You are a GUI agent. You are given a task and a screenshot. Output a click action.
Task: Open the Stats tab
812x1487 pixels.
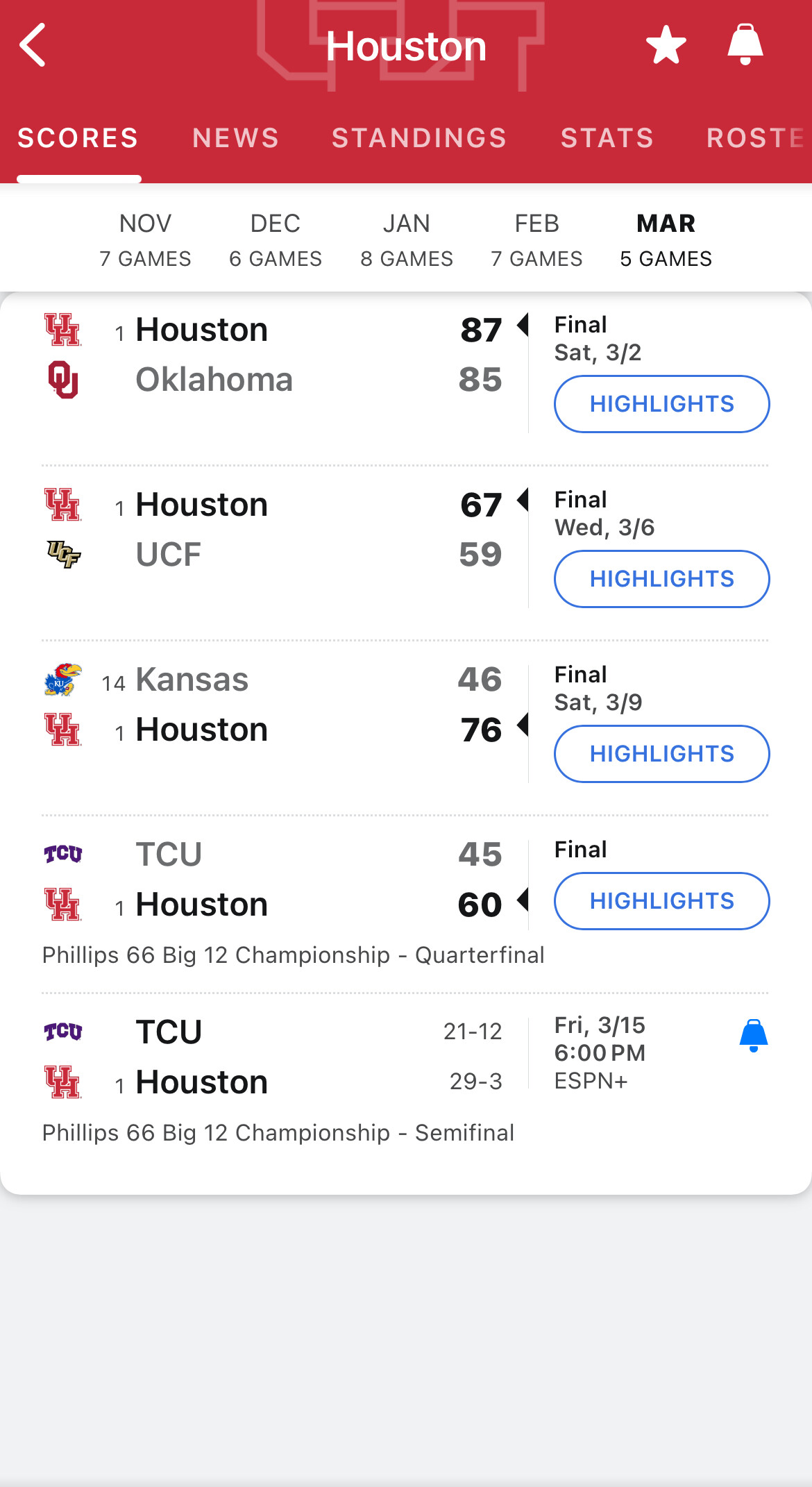[607, 138]
